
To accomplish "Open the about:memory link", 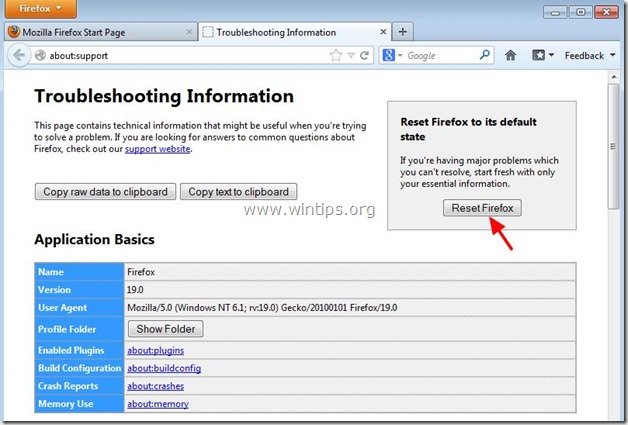I will click(158, 404).
